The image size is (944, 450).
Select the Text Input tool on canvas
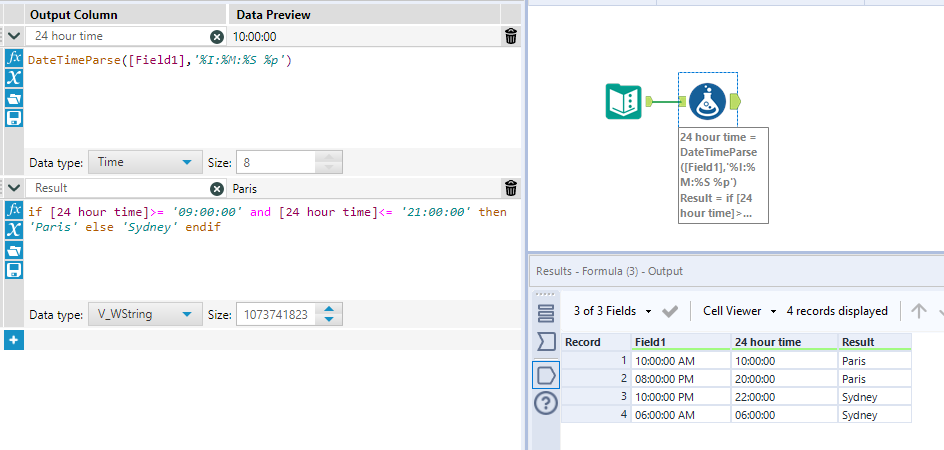tap(623, 102)
